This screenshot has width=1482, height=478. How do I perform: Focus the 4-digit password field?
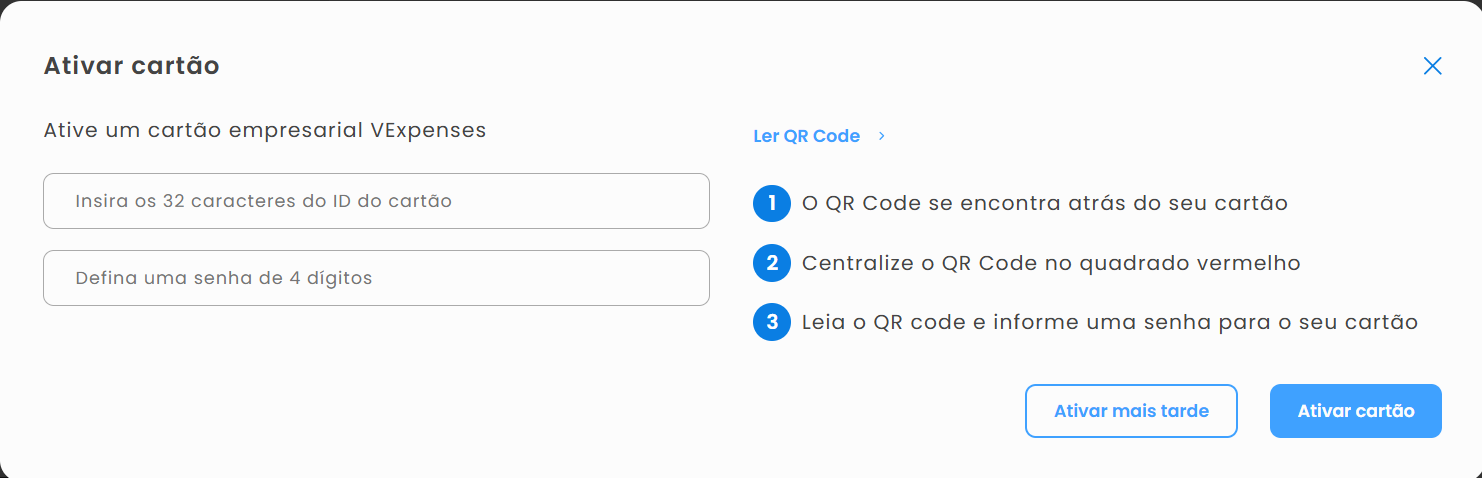point(376,278)
